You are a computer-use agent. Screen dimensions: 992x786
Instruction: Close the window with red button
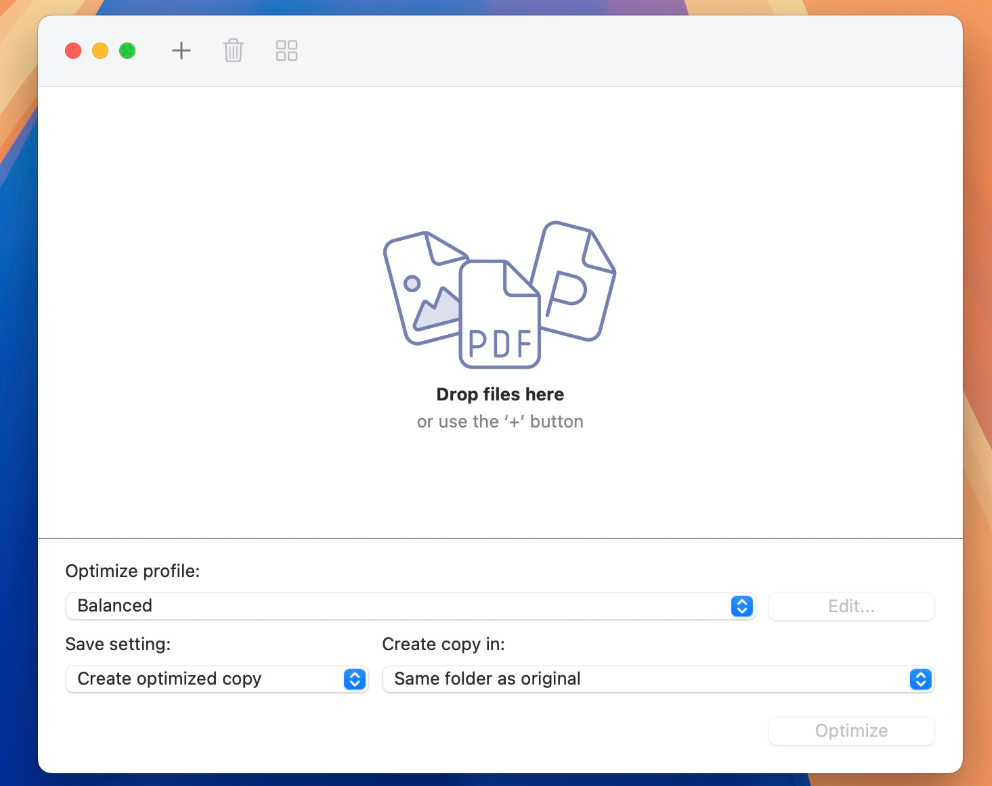[73, 51]
